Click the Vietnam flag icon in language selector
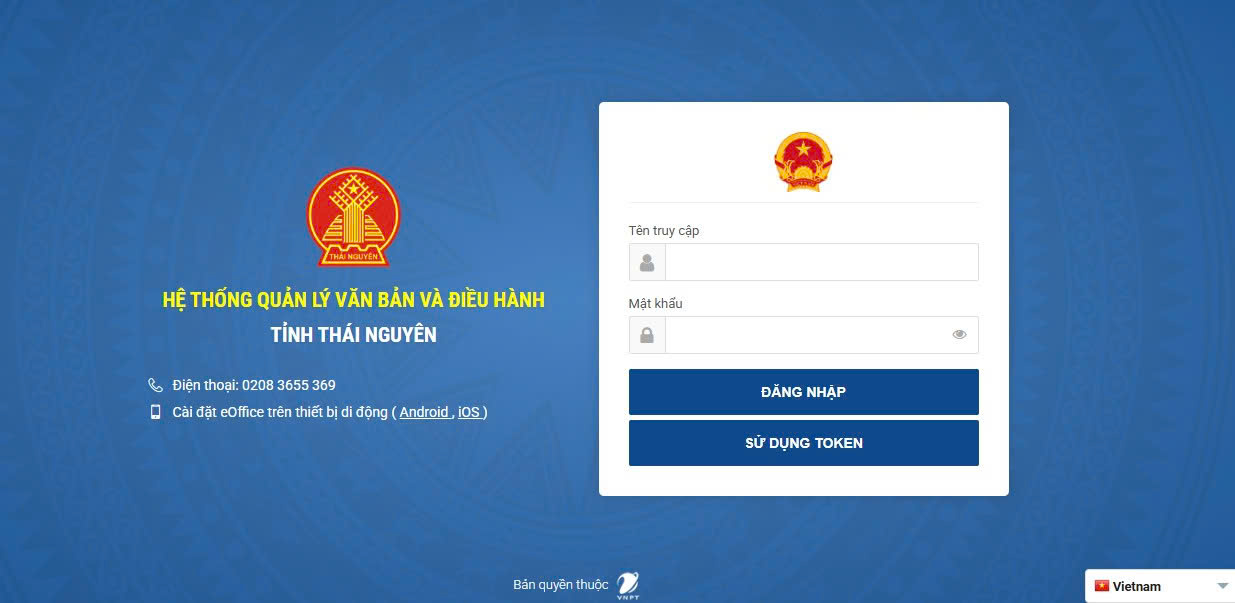Viewport: 1235px width, 603px height. 1102,586
